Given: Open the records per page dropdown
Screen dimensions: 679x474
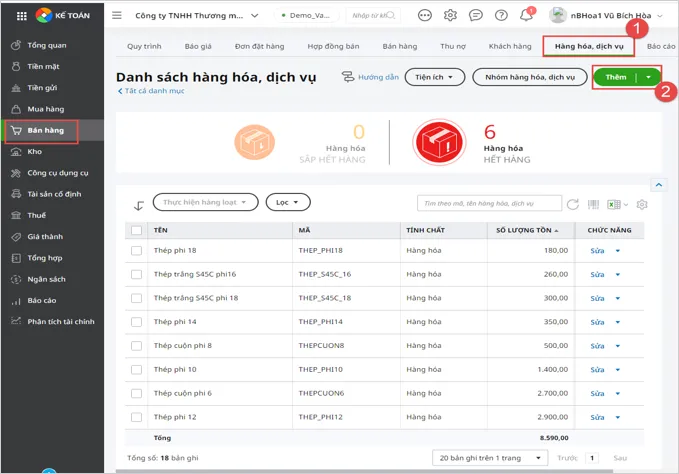Looking at the screenshot, I should tap(487, 458).
